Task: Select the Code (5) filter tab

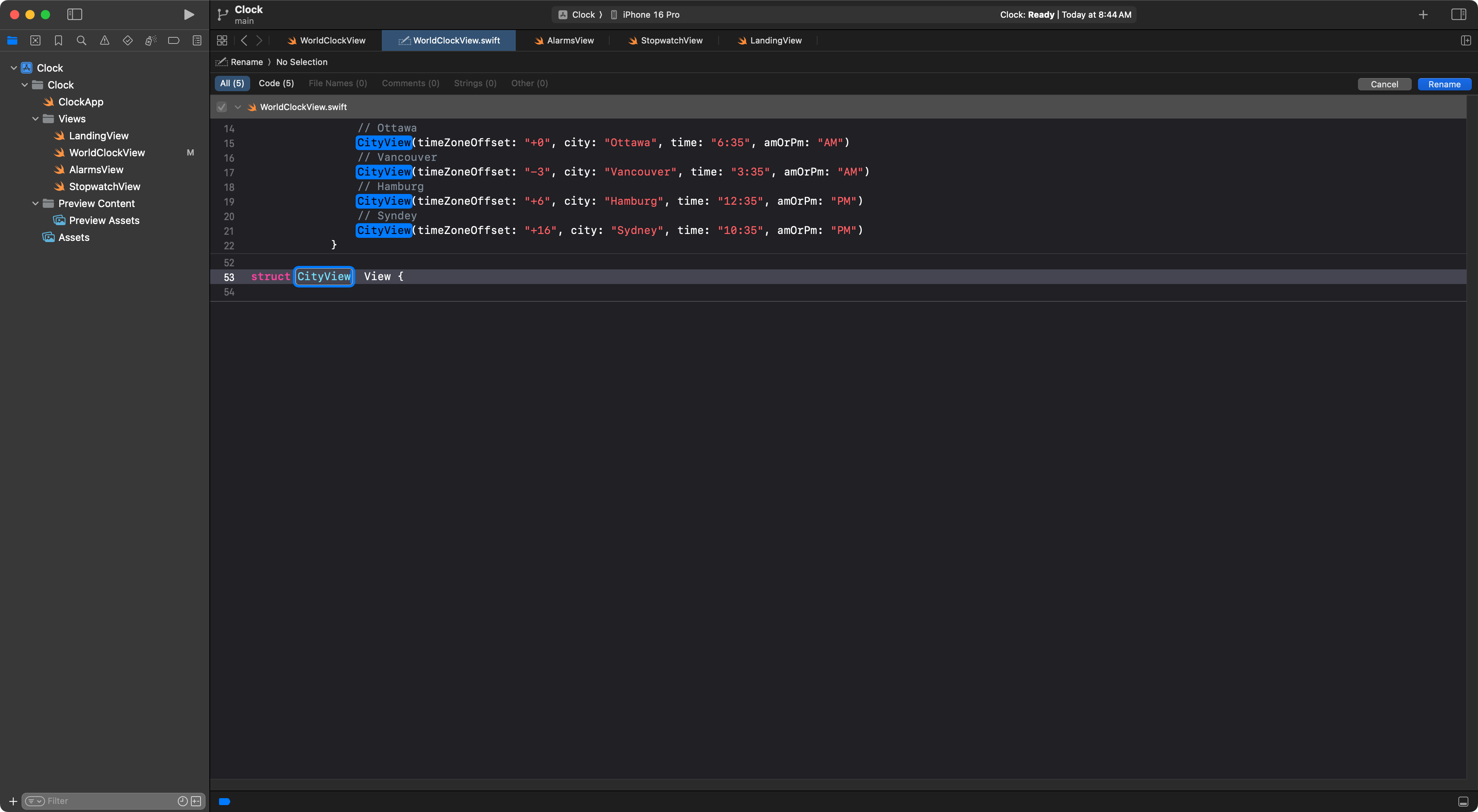Action: click(x=276, y=83)
